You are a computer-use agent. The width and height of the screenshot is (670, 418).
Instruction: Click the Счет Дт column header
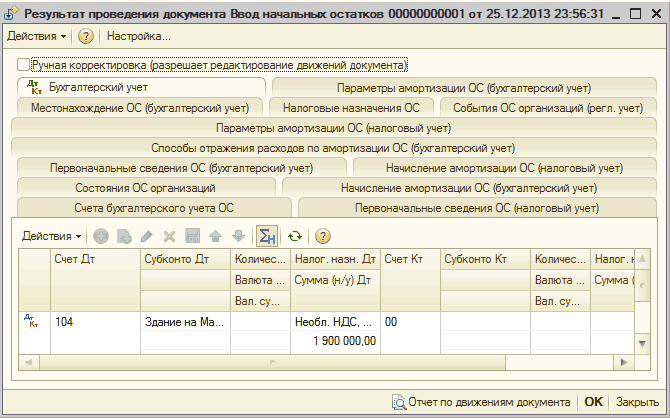point(95,280)
